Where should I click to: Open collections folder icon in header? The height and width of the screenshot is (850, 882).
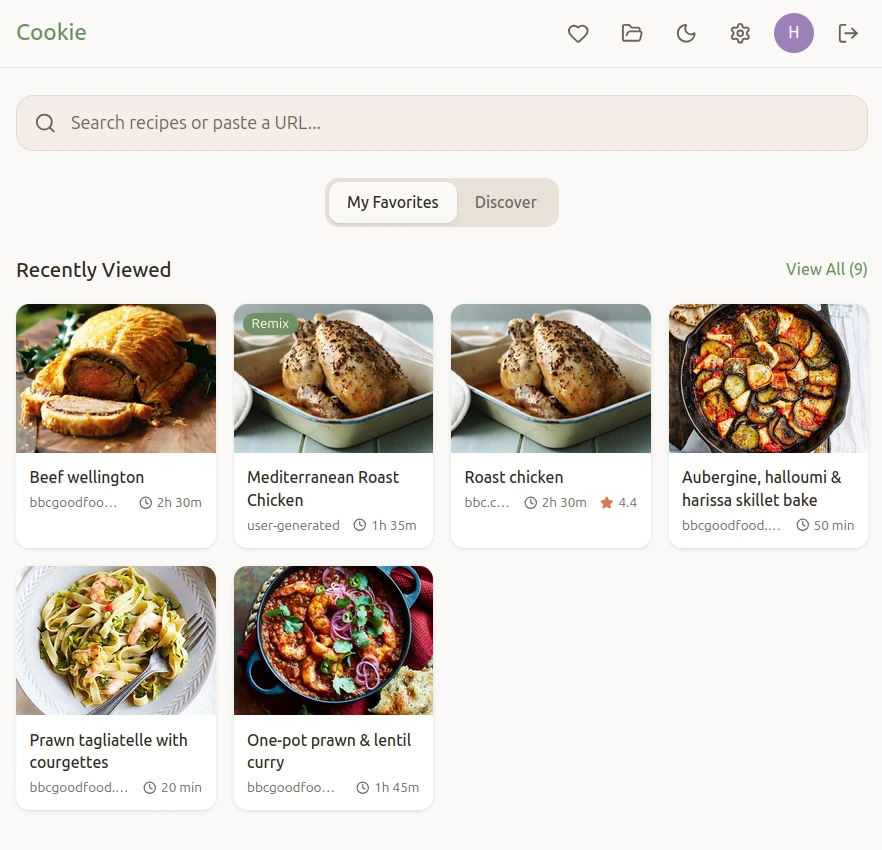click(x=632, y=34)
